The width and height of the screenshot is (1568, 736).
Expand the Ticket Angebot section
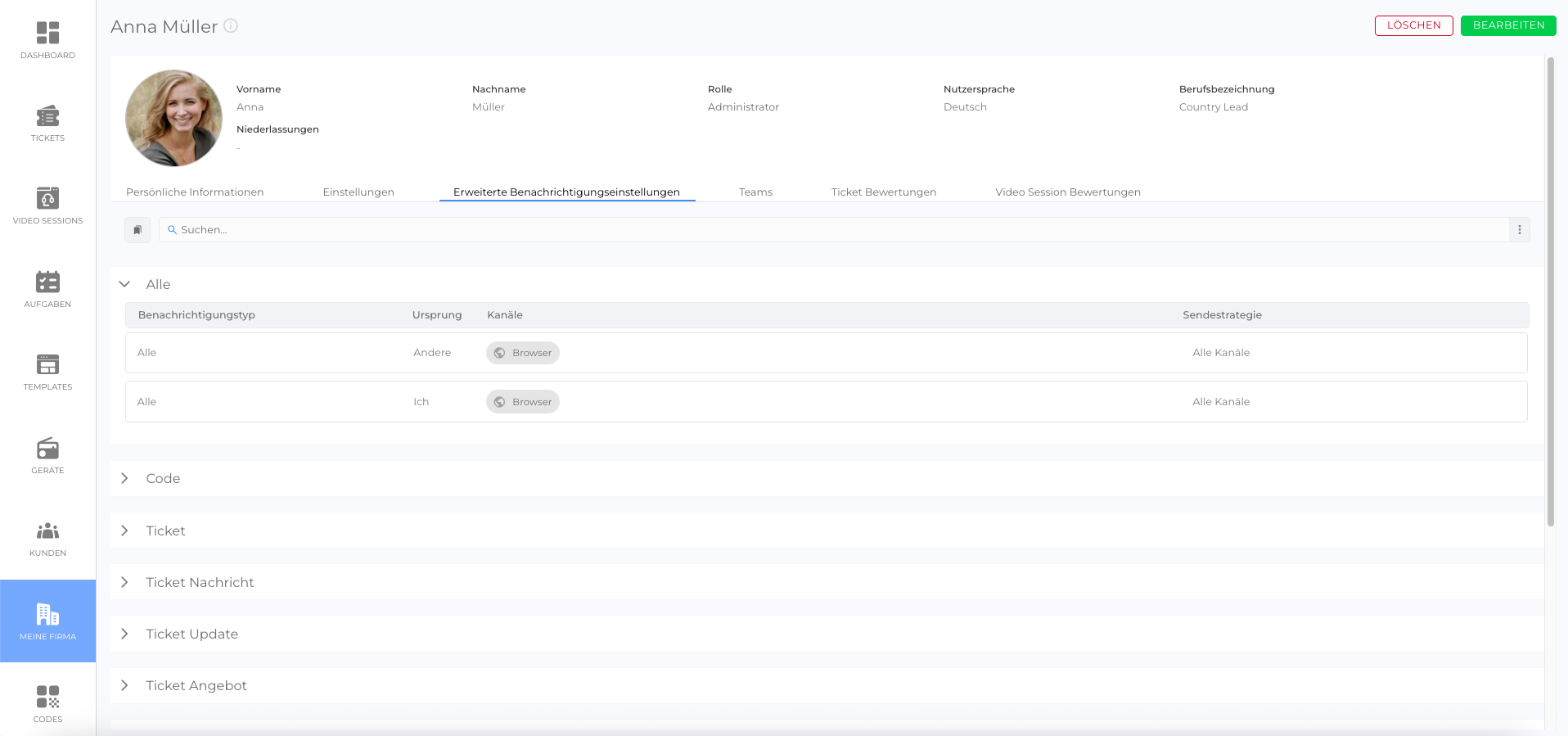[x=125, y=685]
